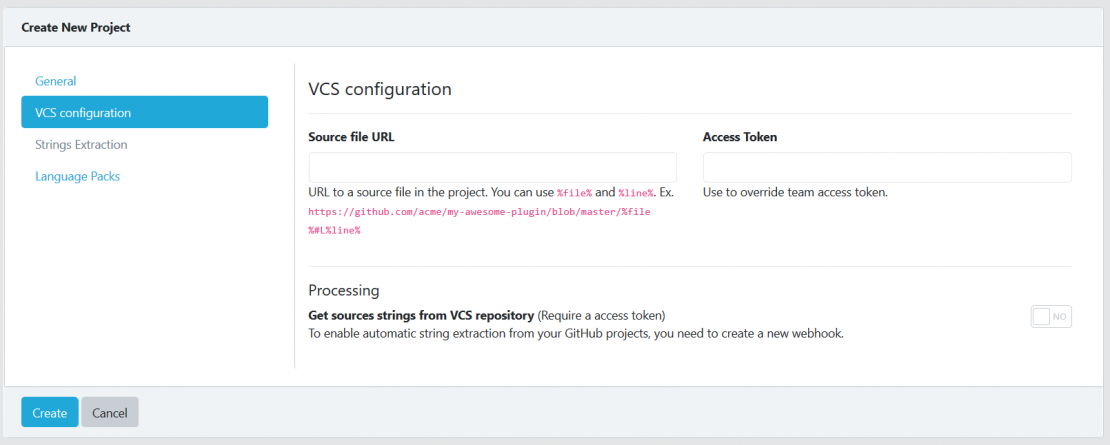Cancel project creation
Image resolution: width=1110 pixels, height=445 pixels.
click(110, 412)
